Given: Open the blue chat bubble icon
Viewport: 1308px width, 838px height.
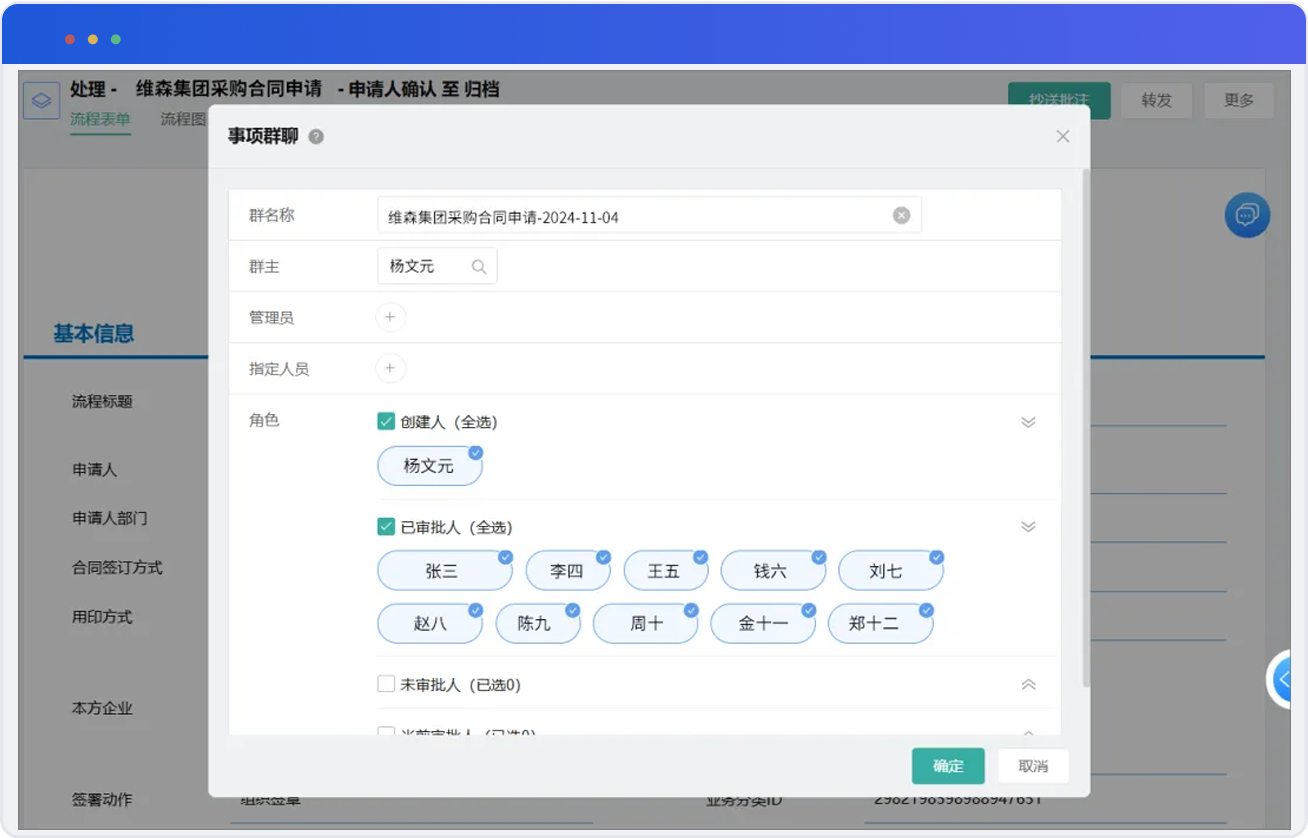Looking at the screenshot, I should [1247, 215].
